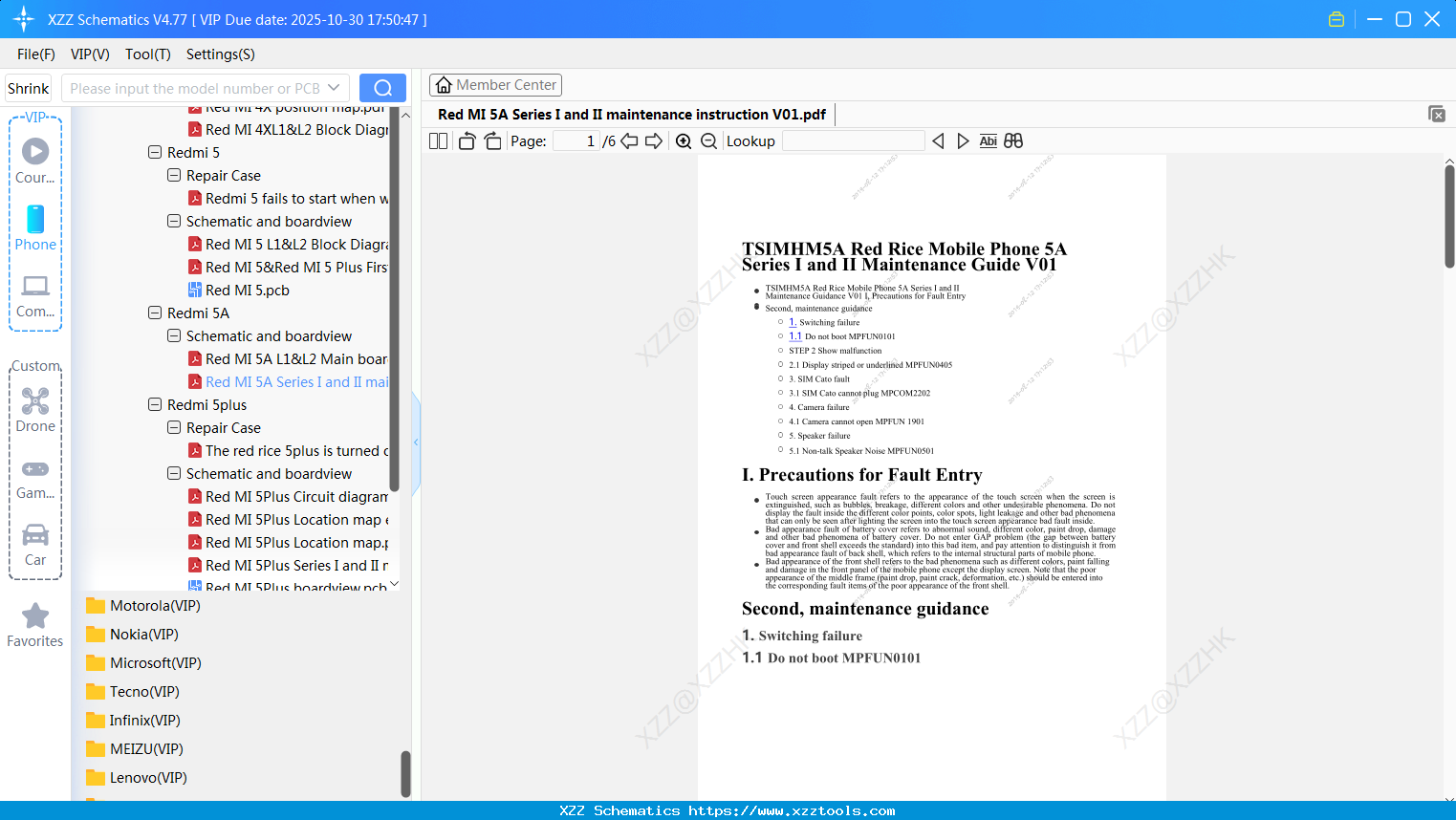Follow the '1.' Switching failure link
This screenshot has width=1456, height=820.
(x=793, y=322)
